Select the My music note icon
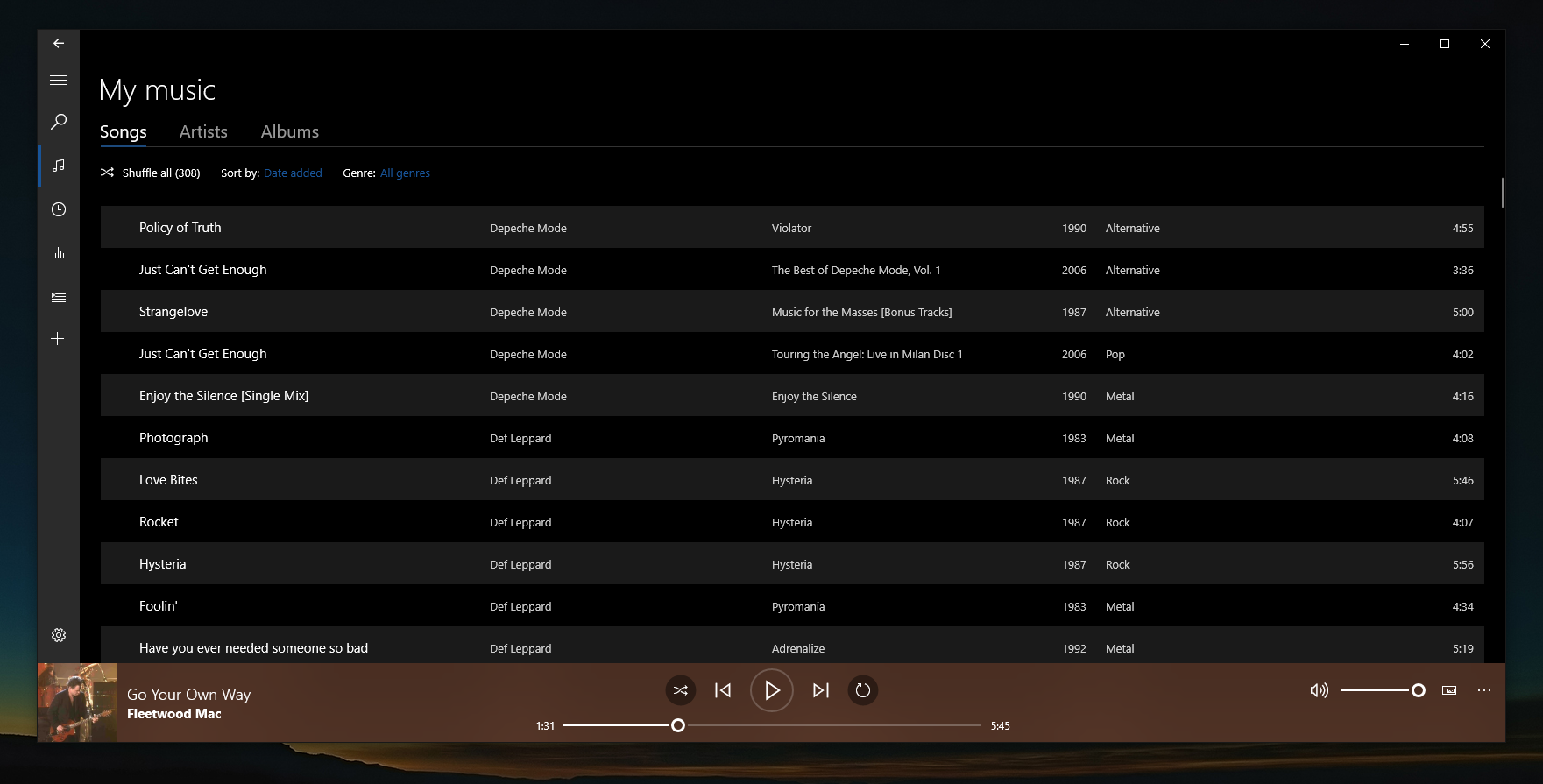Viewport: 1543px width, 784px height. click(59, 165)
